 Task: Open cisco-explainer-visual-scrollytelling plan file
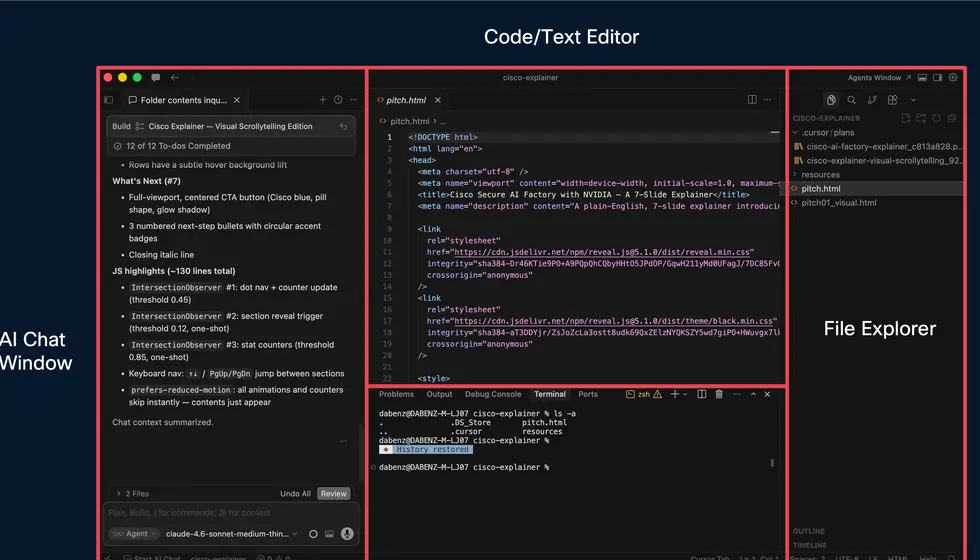pos(876,161)
